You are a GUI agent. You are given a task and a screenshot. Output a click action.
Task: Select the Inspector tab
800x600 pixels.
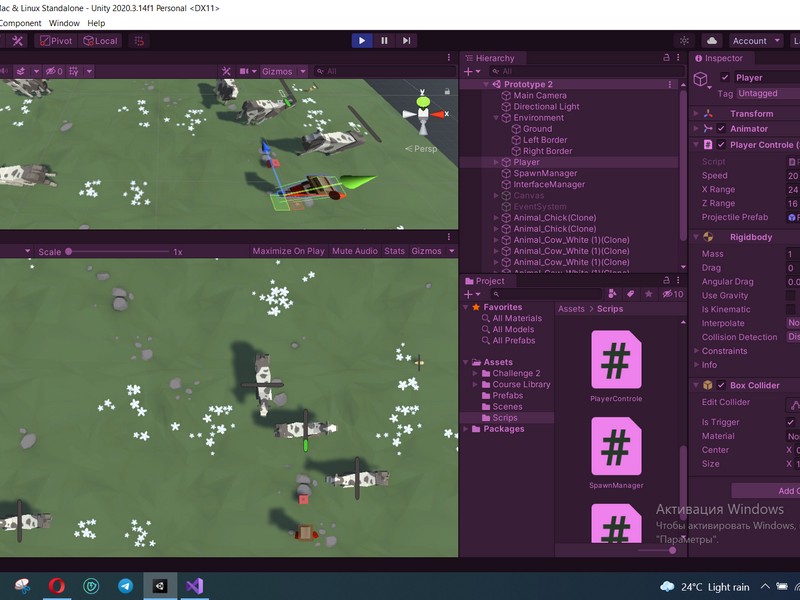pyautogui.click(x=719, y=58)
